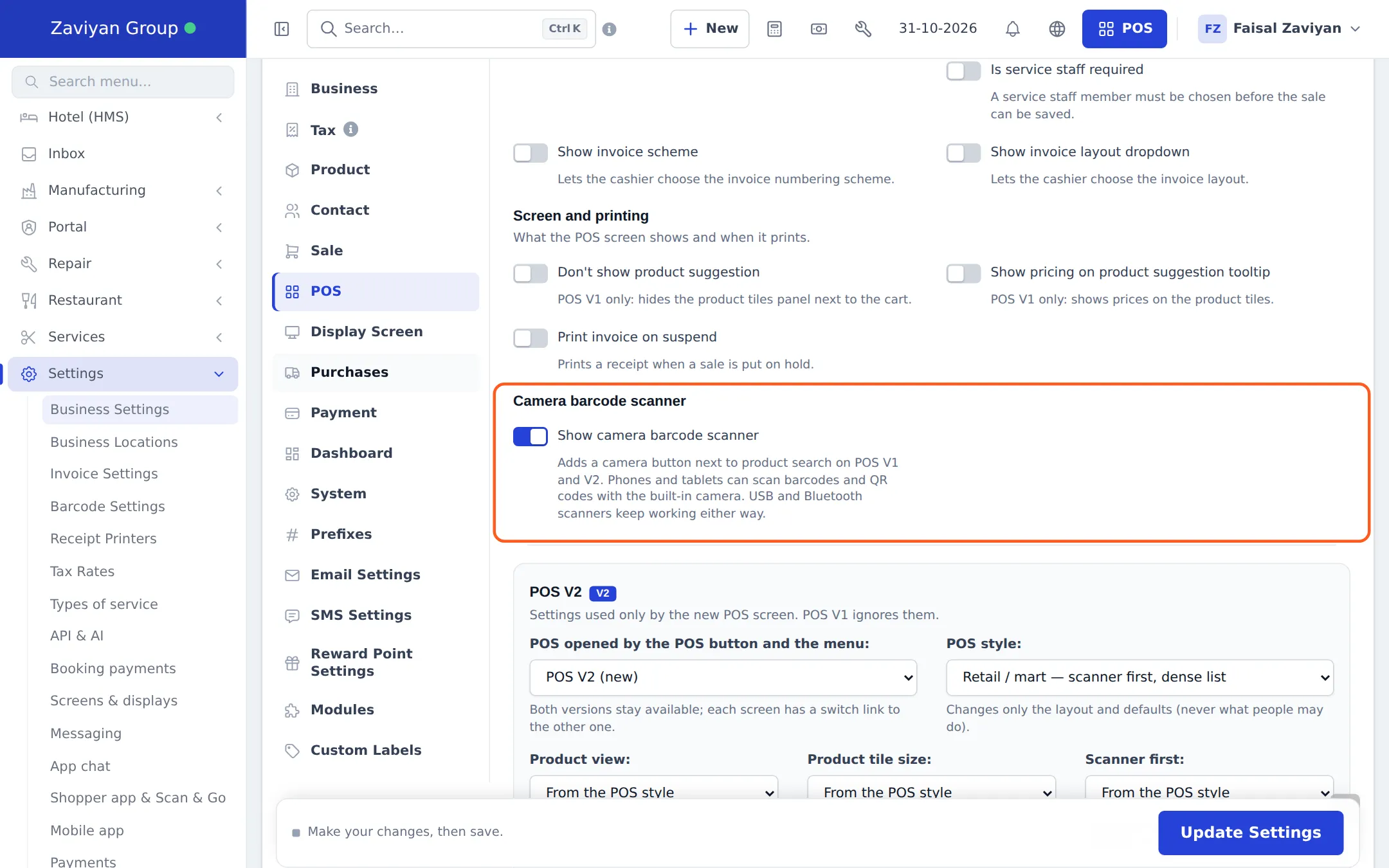The image size is (1389, 868).
Task: Open the Sale settings tab
Action: point(376,251)
